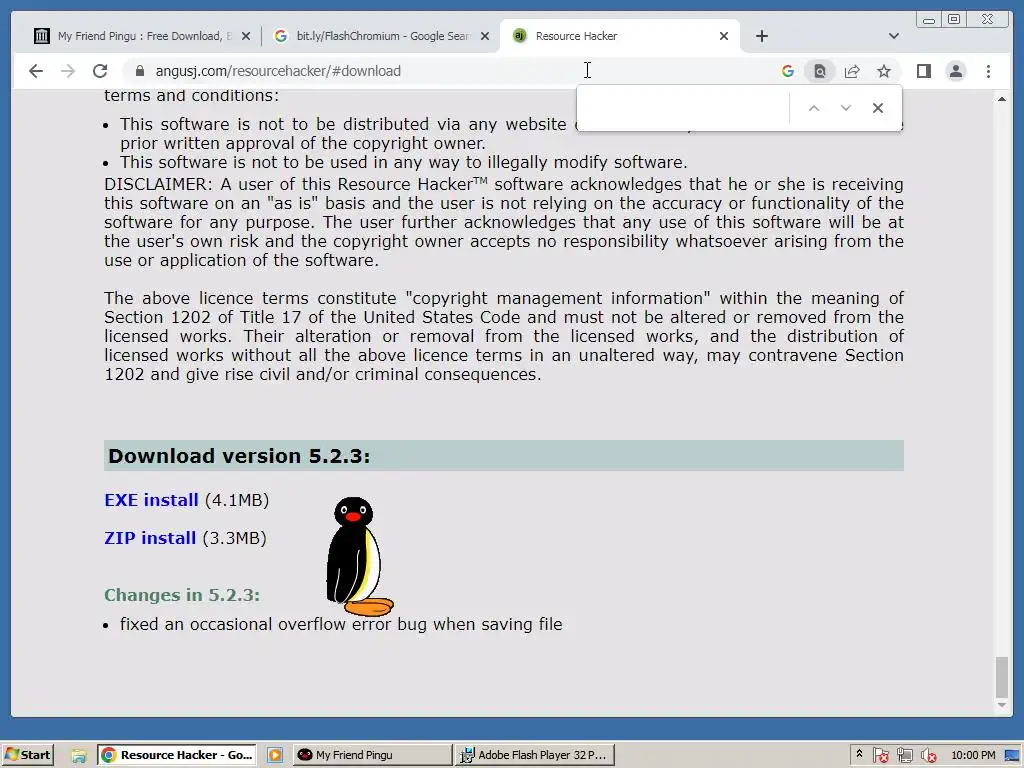Reload the Resource Hacker page
Image resolution: width=1024 pixels, height=768 pixels.
tap(100, 71)
